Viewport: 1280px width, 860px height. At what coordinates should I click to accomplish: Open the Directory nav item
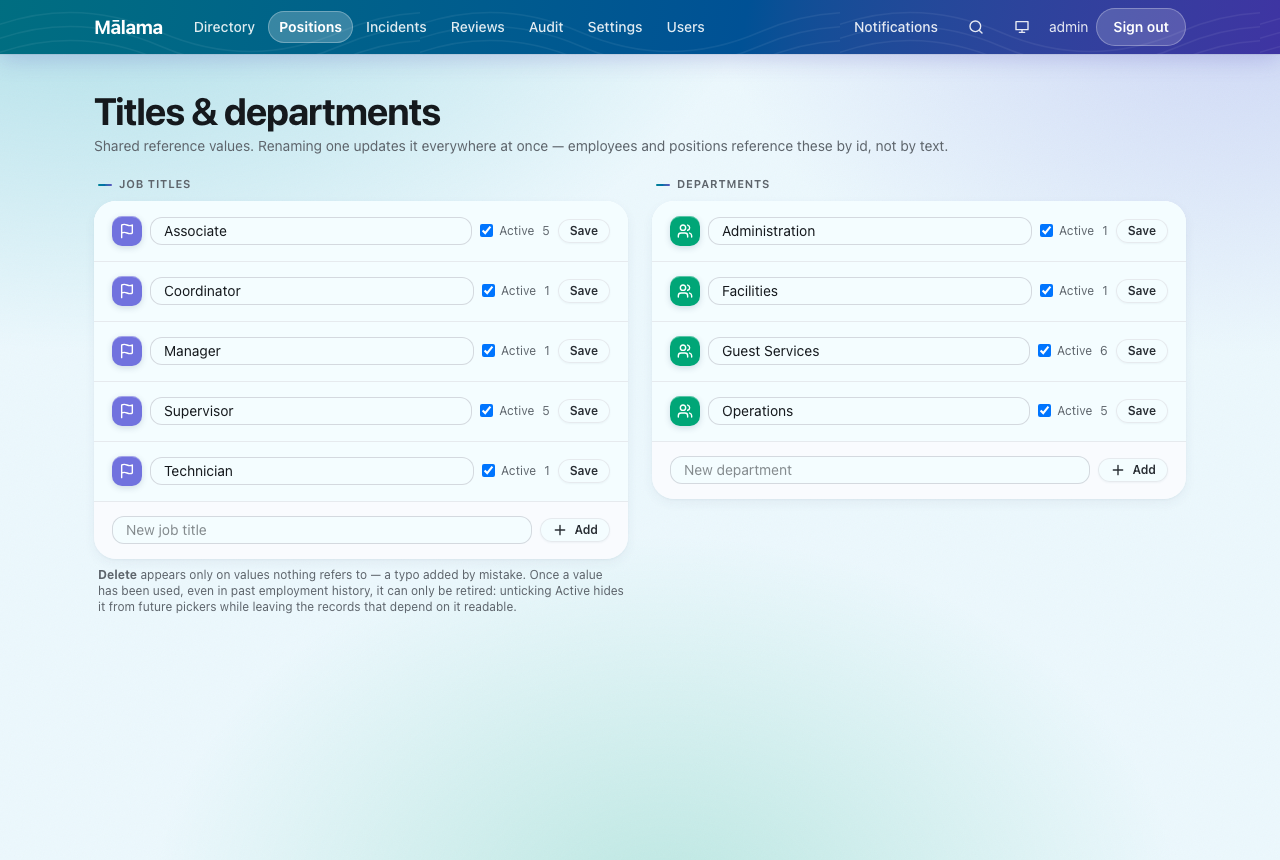click(224, 27)
